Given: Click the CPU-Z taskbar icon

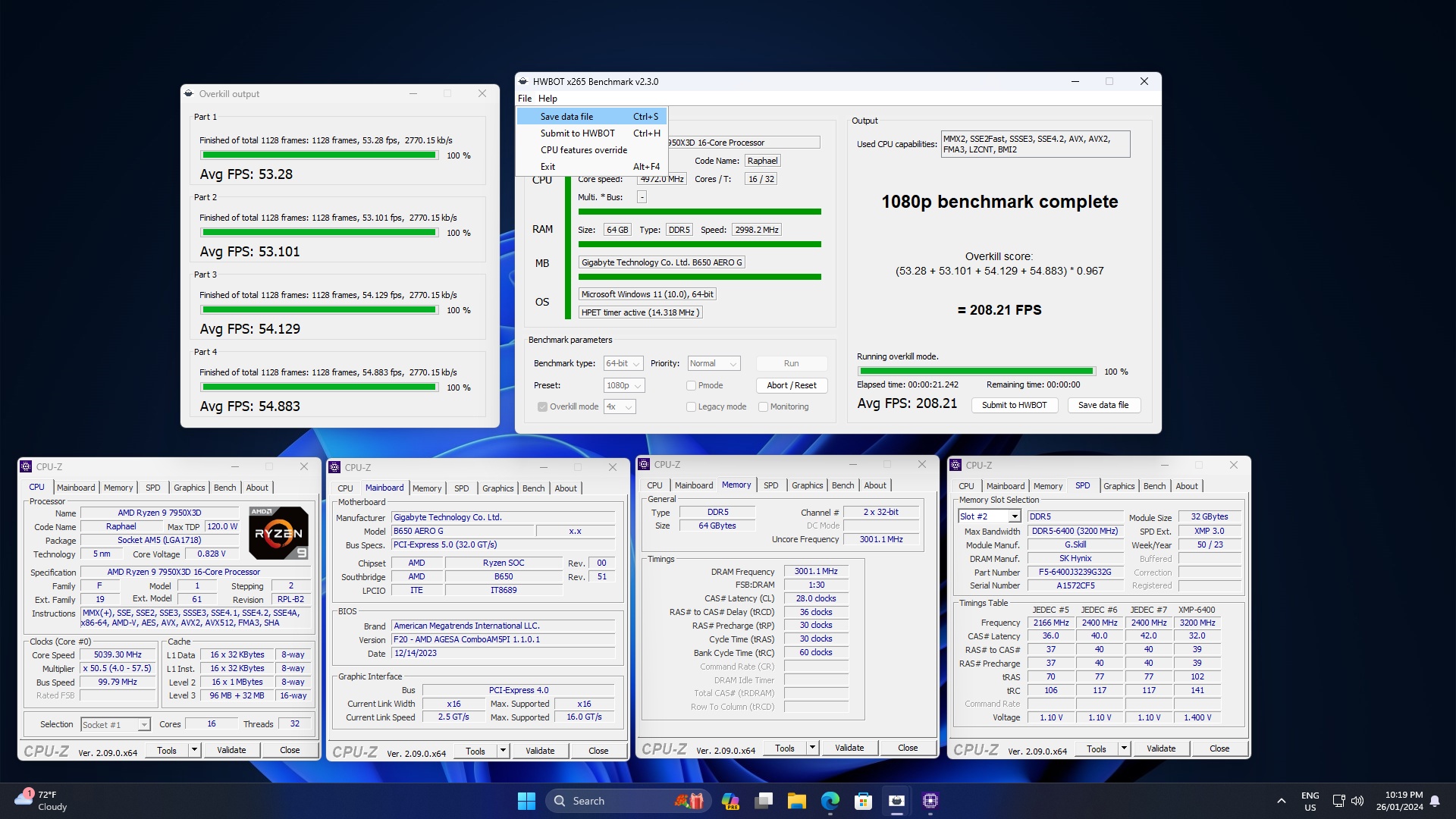Looking at the screenshot, I should [930, 801].
